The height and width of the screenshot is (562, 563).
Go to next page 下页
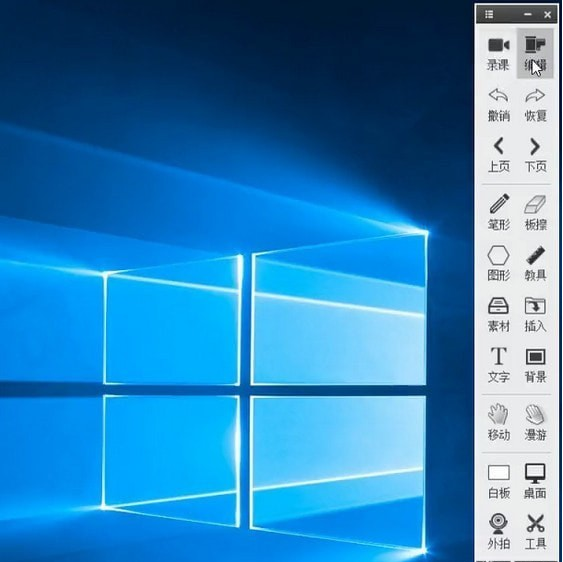[535, 155]
